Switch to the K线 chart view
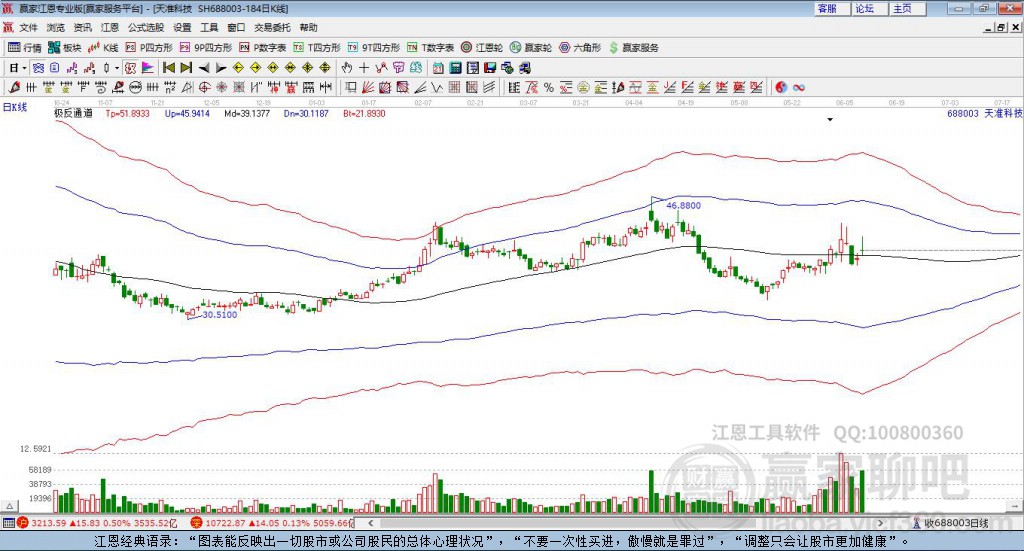The image size is (1024, 551). click(103, 48)
